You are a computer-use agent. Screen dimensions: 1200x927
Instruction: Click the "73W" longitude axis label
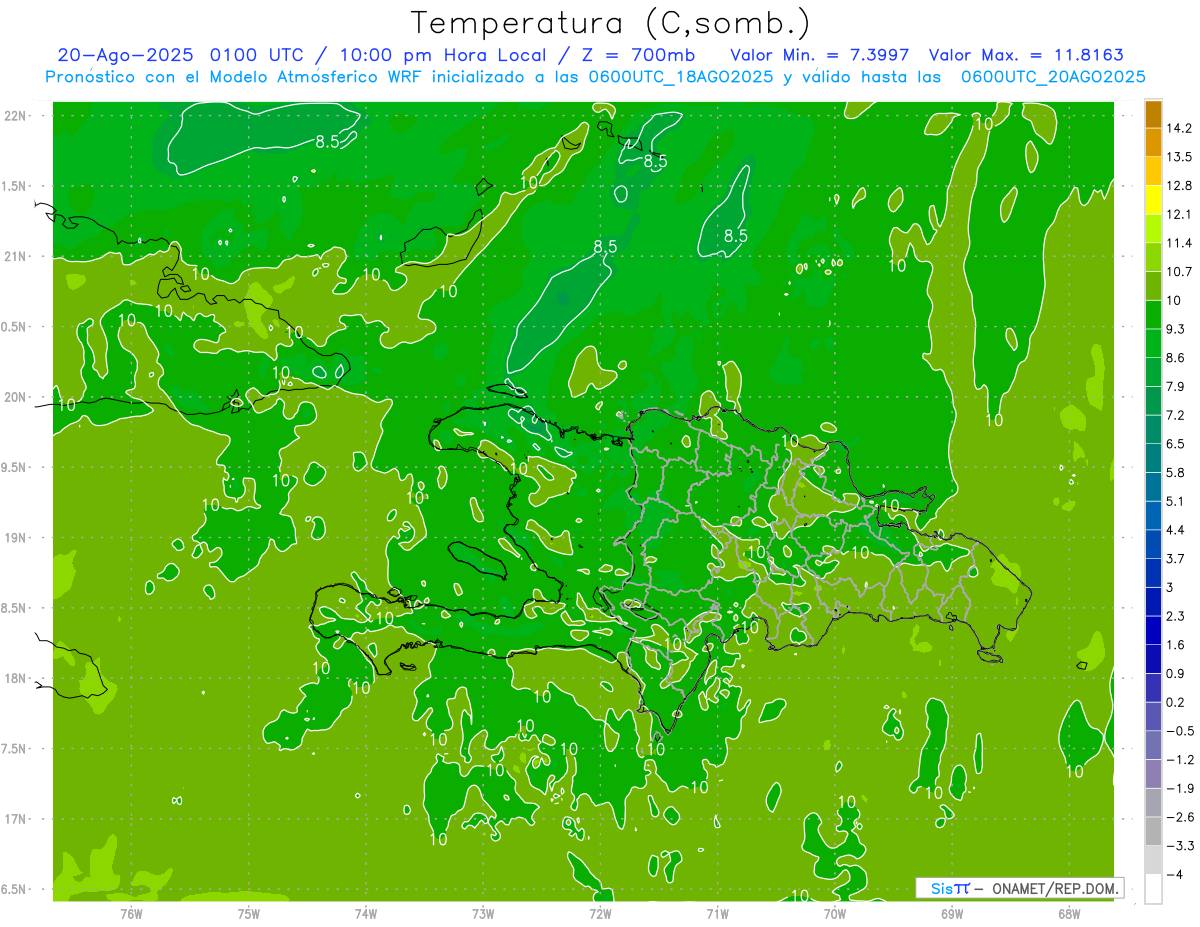(x=483, y=913)
